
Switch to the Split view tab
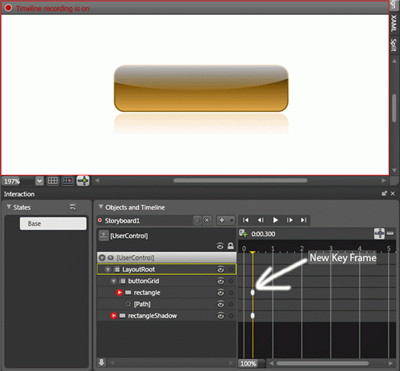[x=394, y=46]
